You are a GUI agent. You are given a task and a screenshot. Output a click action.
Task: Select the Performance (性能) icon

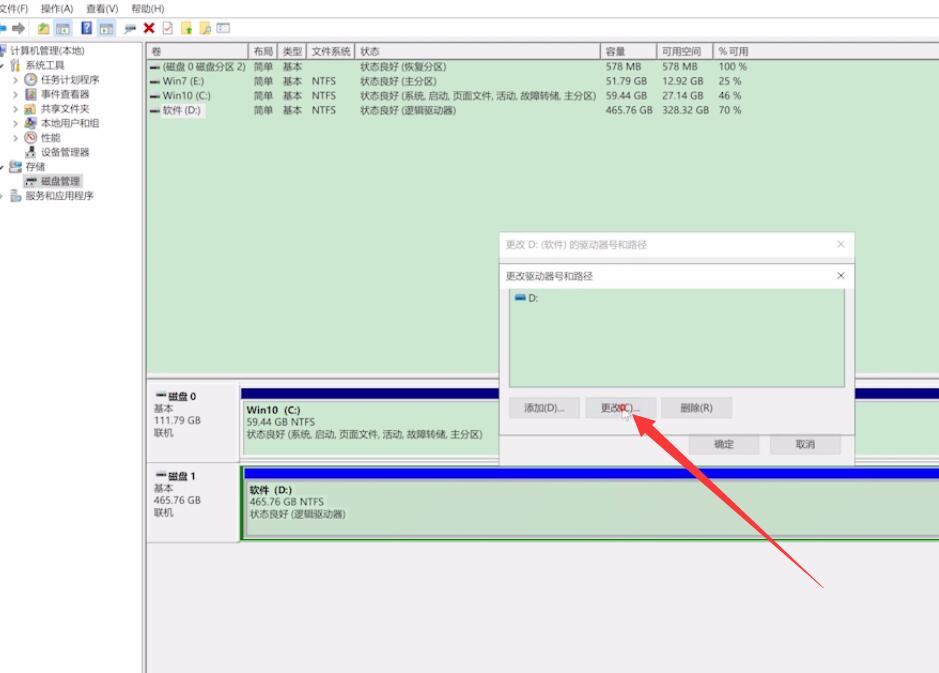[x=31, y=137]
